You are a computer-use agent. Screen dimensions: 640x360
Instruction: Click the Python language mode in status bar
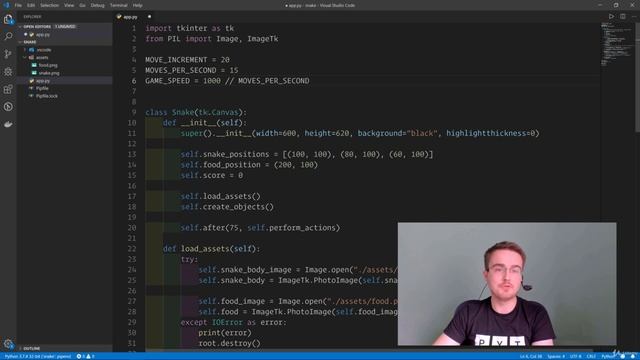(x=607, y=356)
